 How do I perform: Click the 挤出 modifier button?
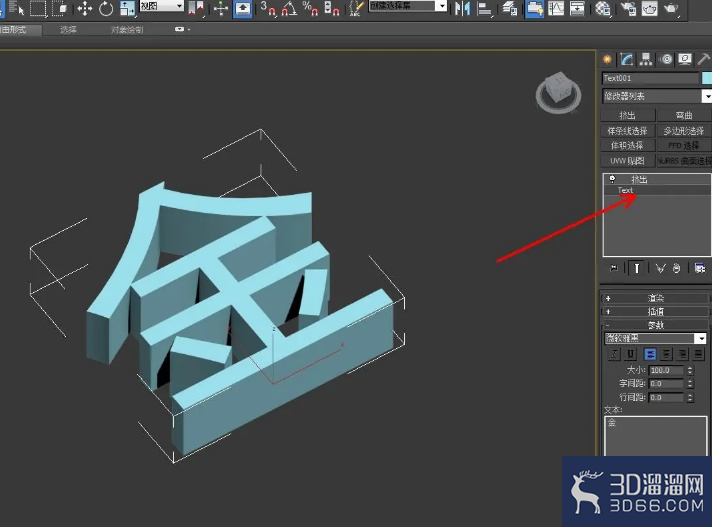(x=628, y=115)
